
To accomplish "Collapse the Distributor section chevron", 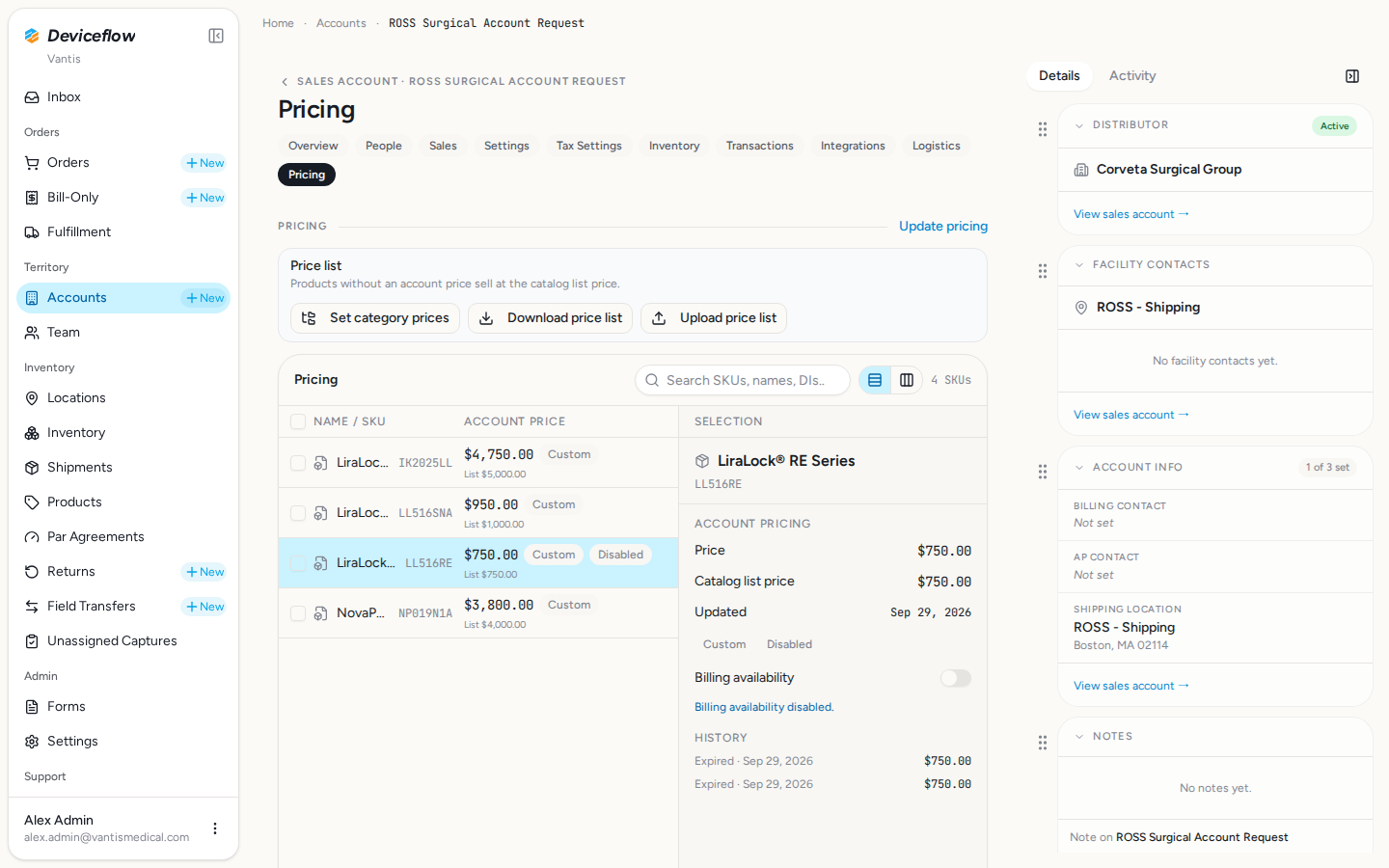I will point(1079,125).
